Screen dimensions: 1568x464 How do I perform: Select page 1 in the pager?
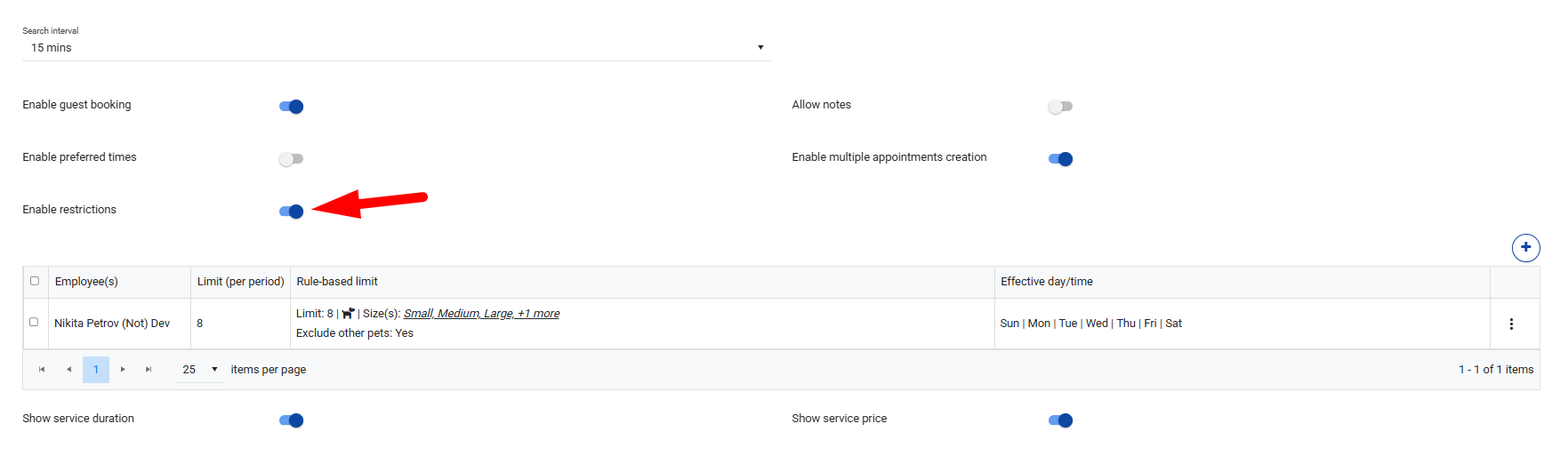(96, 370)
